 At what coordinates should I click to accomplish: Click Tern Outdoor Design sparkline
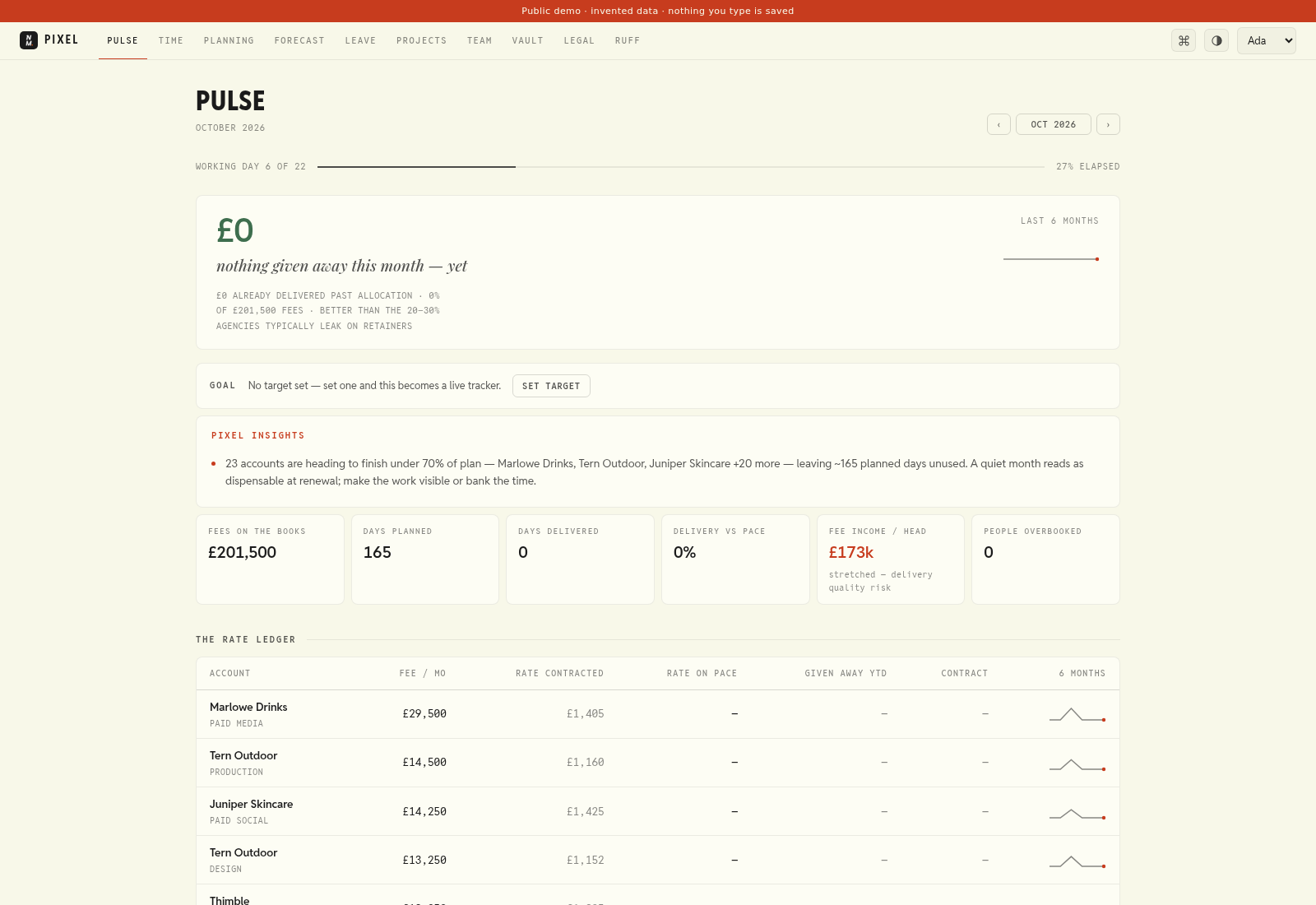click(1077, 861)
